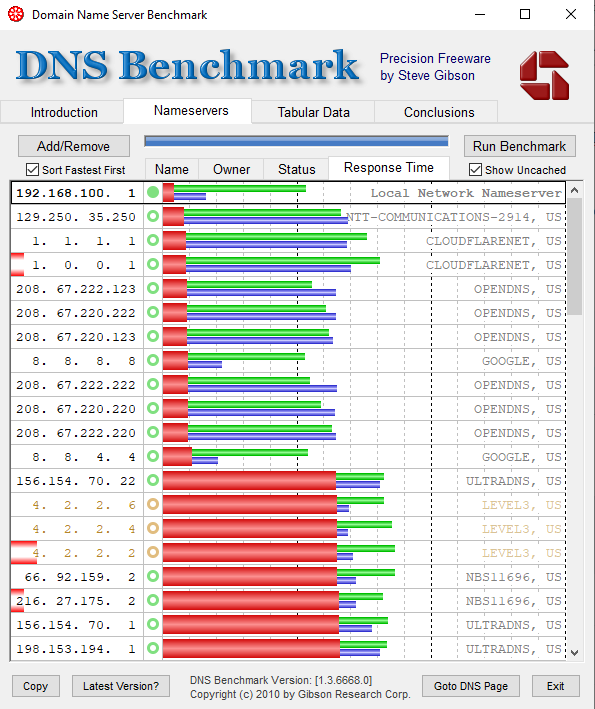Click the Copy button
The image size is (595, 709).
35,686
